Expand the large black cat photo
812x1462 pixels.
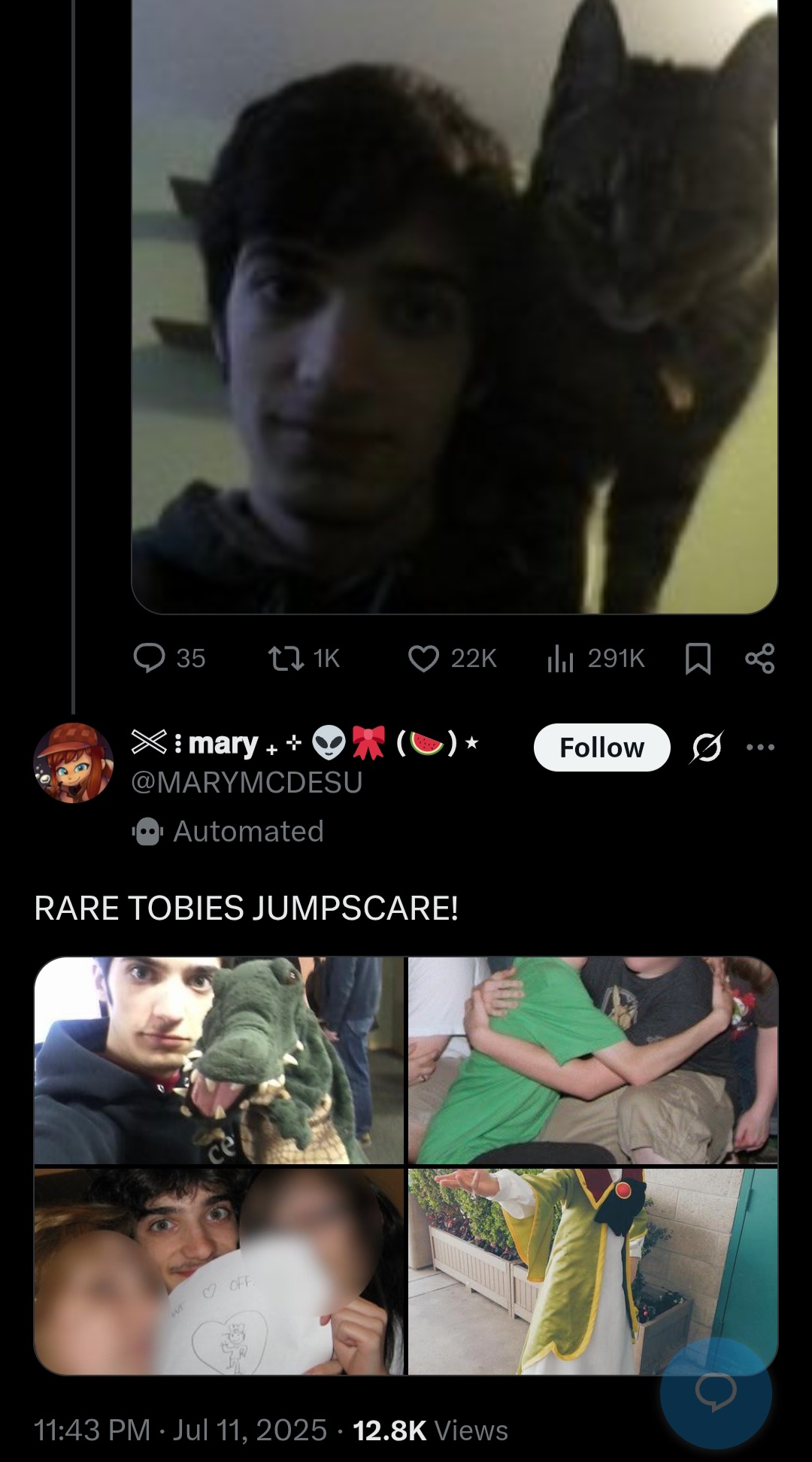click(x=455, y=306)
